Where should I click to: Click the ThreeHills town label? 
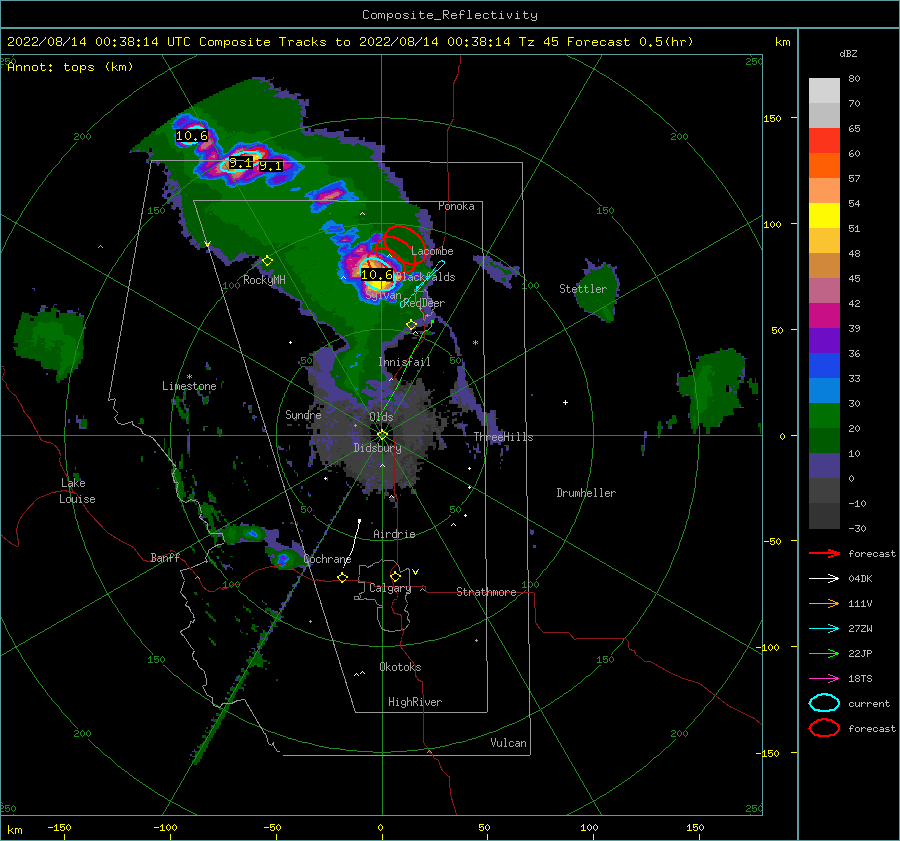[x=503, y=437]
